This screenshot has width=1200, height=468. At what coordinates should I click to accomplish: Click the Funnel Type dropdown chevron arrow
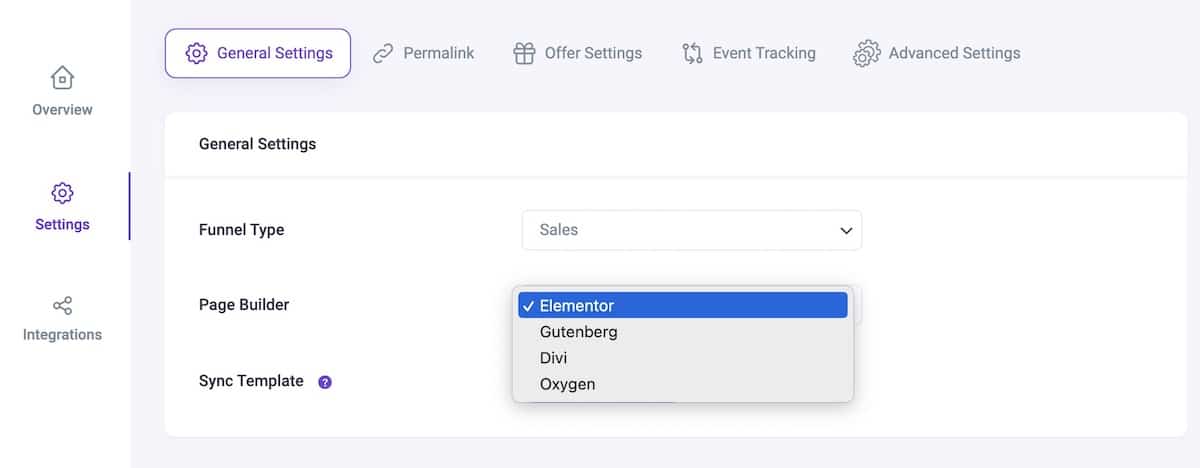(x=846, y=231)
